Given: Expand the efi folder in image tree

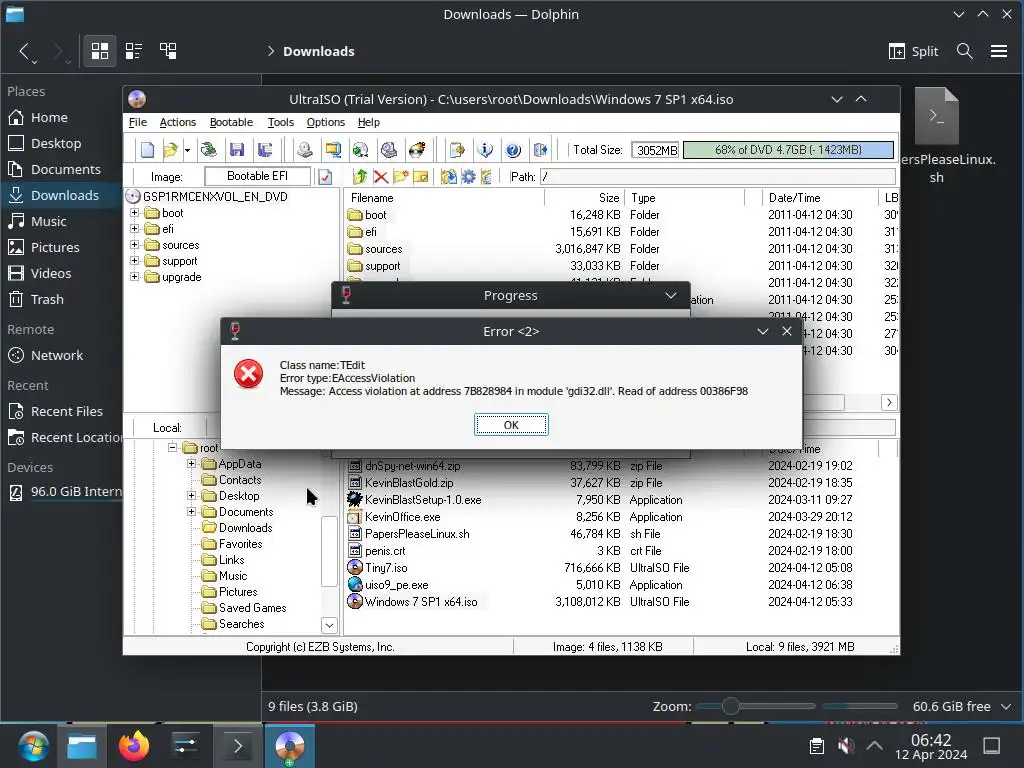Looking at the screenshot, I should 134,229.
